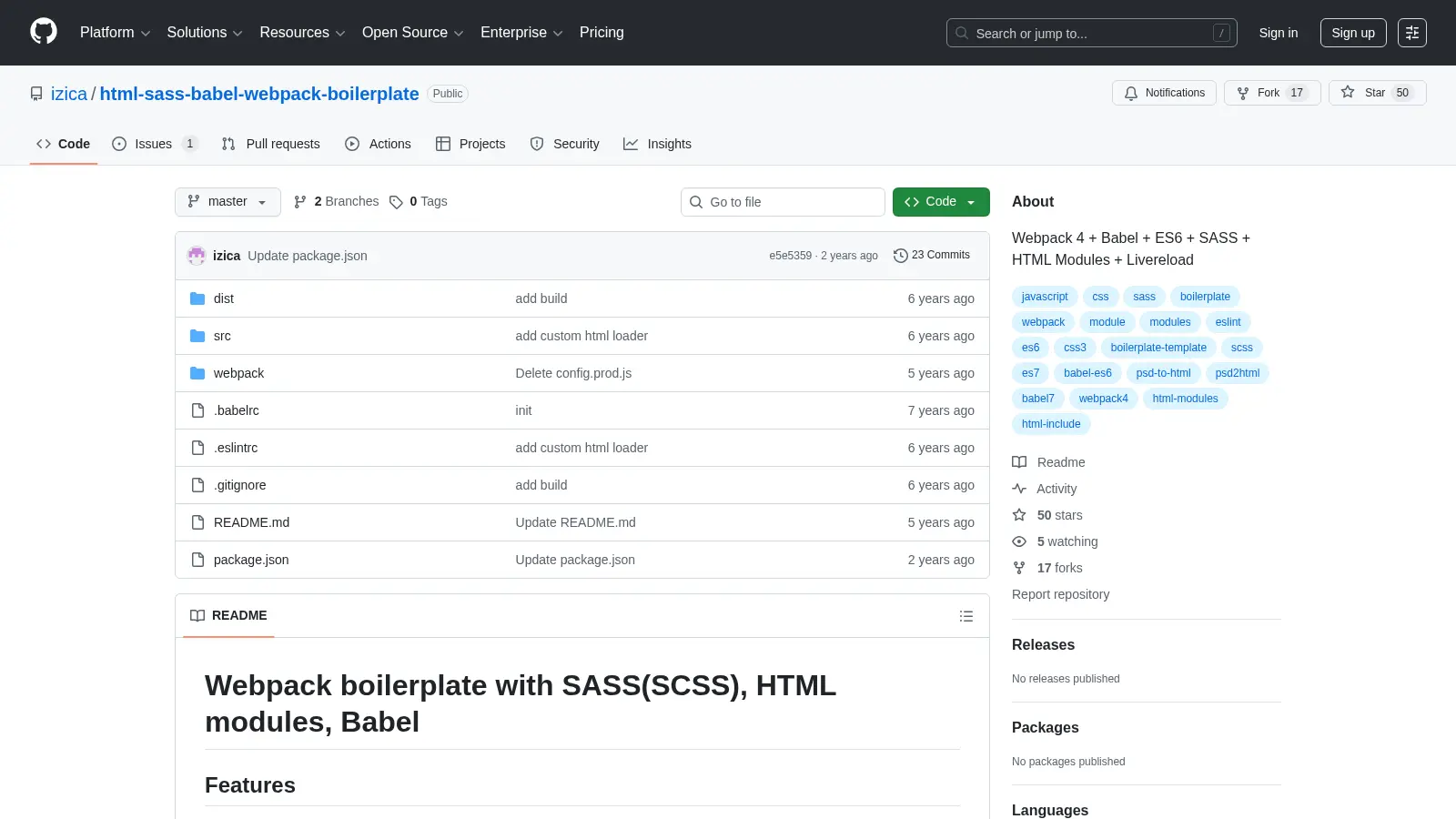
Task: Switch to the Code tab
Action: (63, 144)
